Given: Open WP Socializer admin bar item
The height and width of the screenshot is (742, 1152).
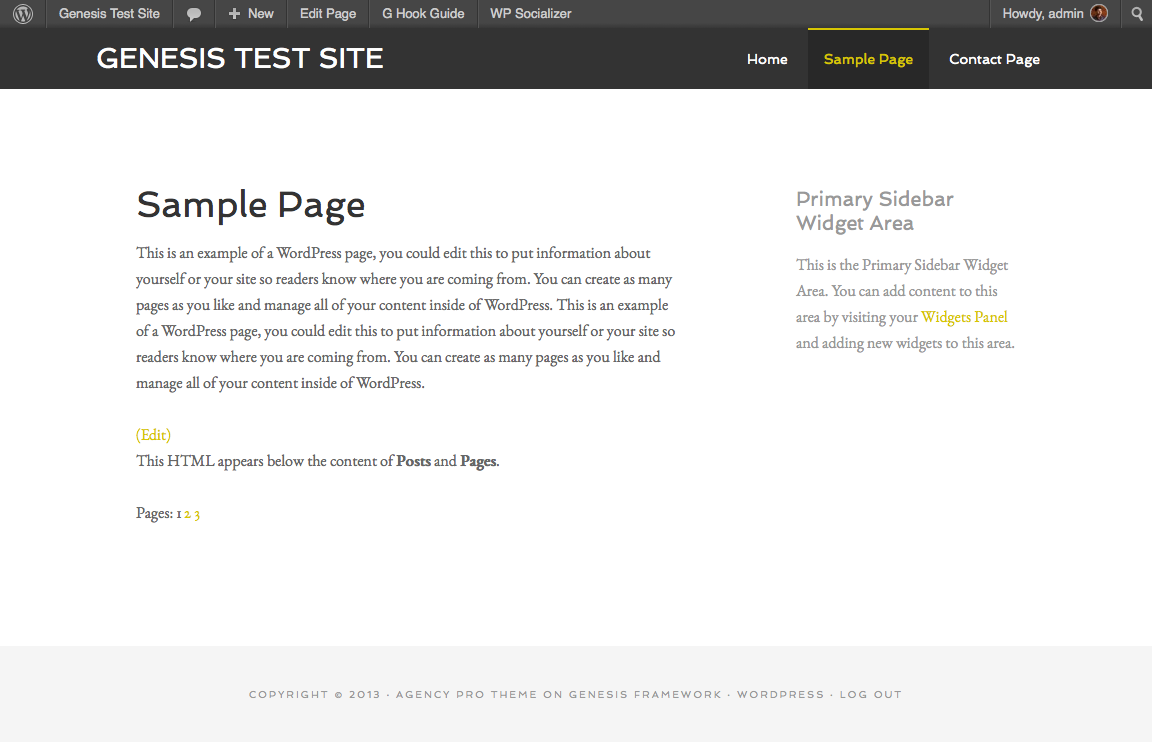Looking at the screenshot, I should point(530,14).
